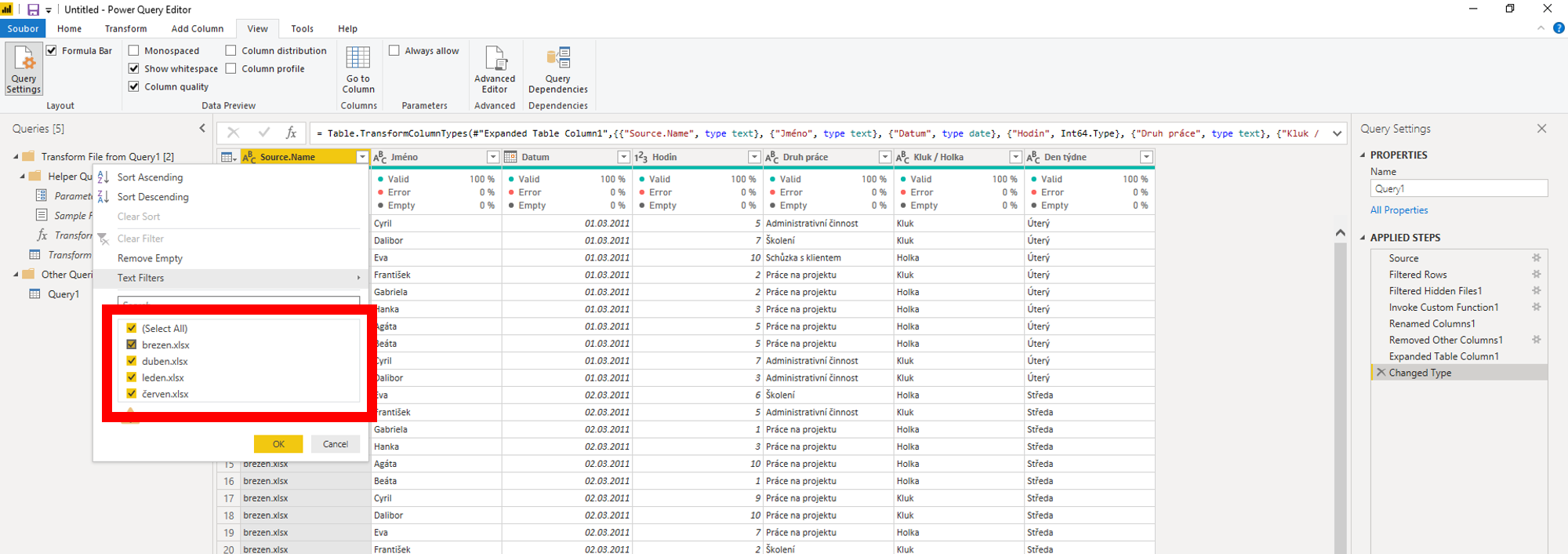Open the Soubor tab
1568x554 pixels.
(x=24, y=28)
